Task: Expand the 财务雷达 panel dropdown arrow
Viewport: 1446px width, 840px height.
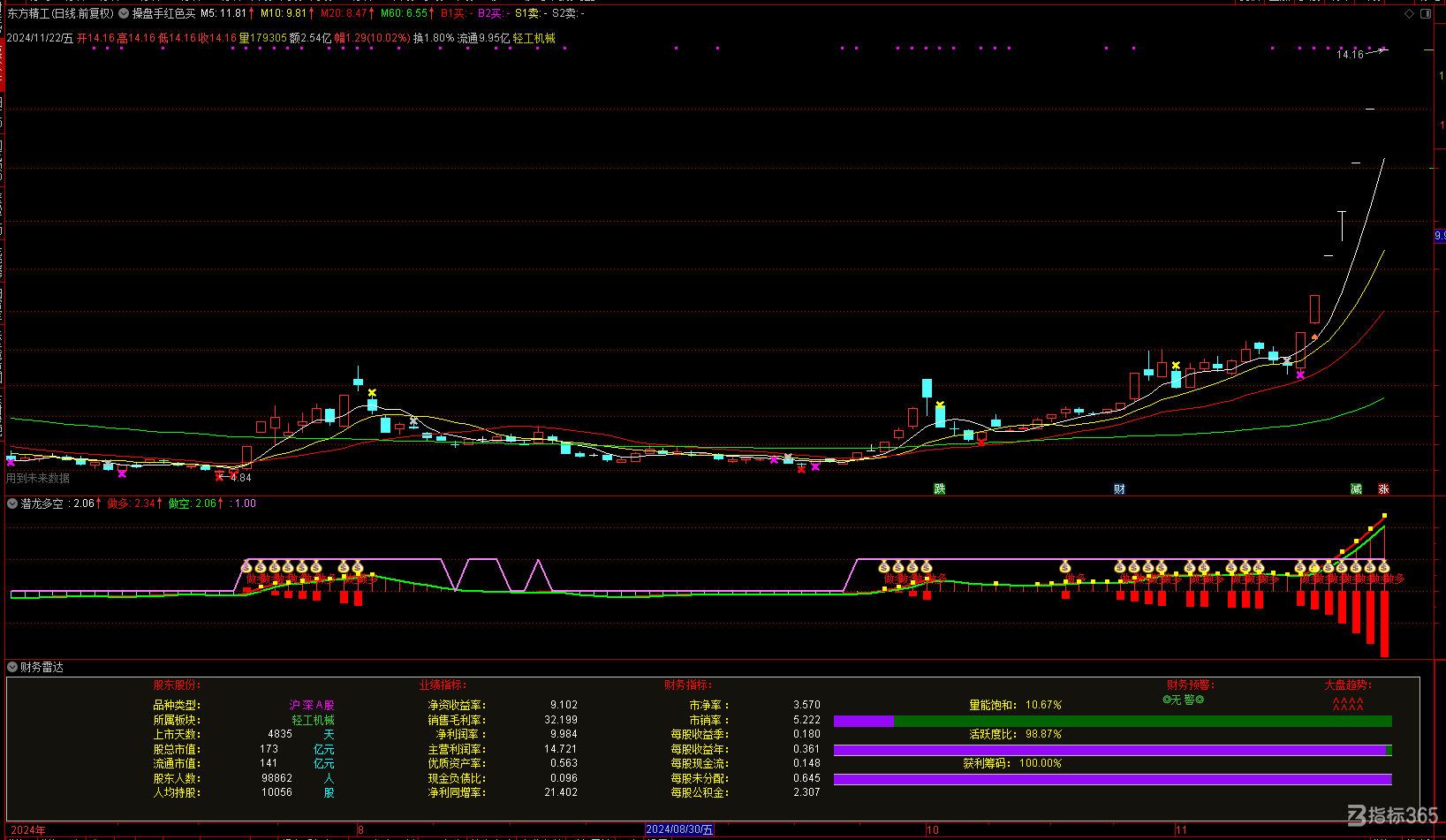Action: pos(12,667)
